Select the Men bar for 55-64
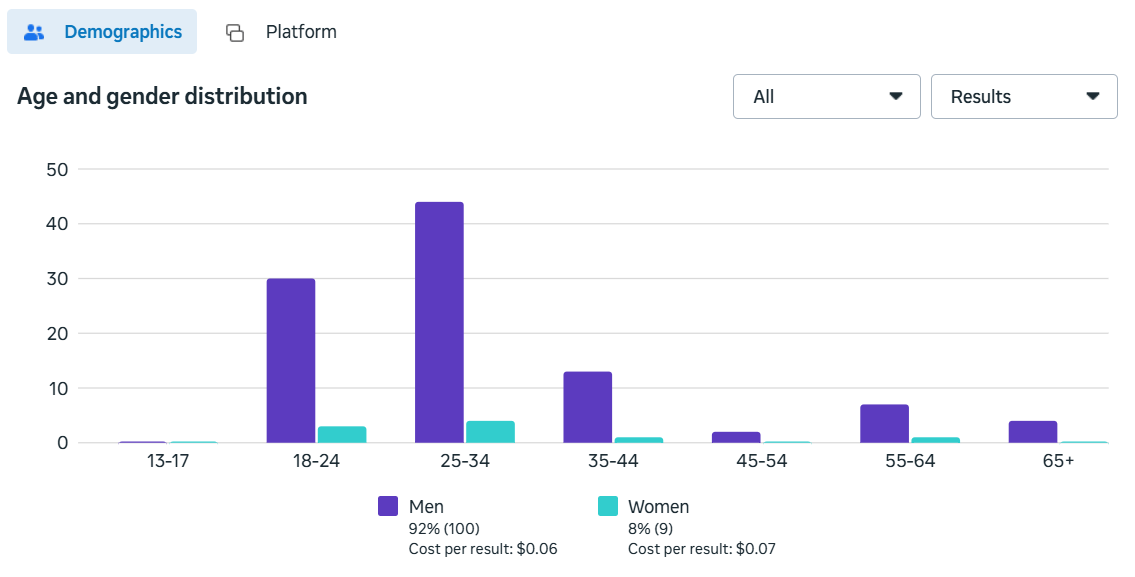 coord(884,424)
